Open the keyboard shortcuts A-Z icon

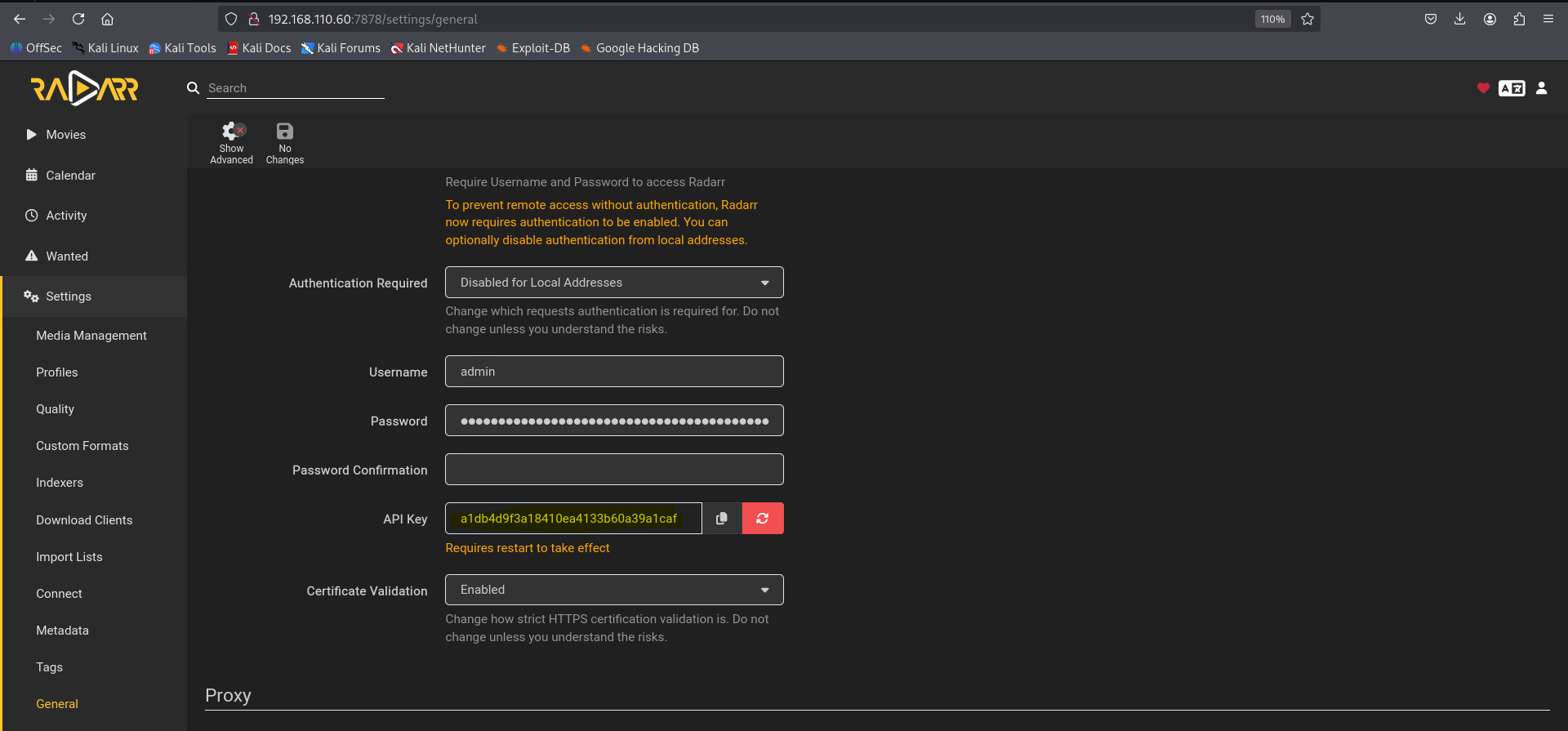[x=1511, y=88]
